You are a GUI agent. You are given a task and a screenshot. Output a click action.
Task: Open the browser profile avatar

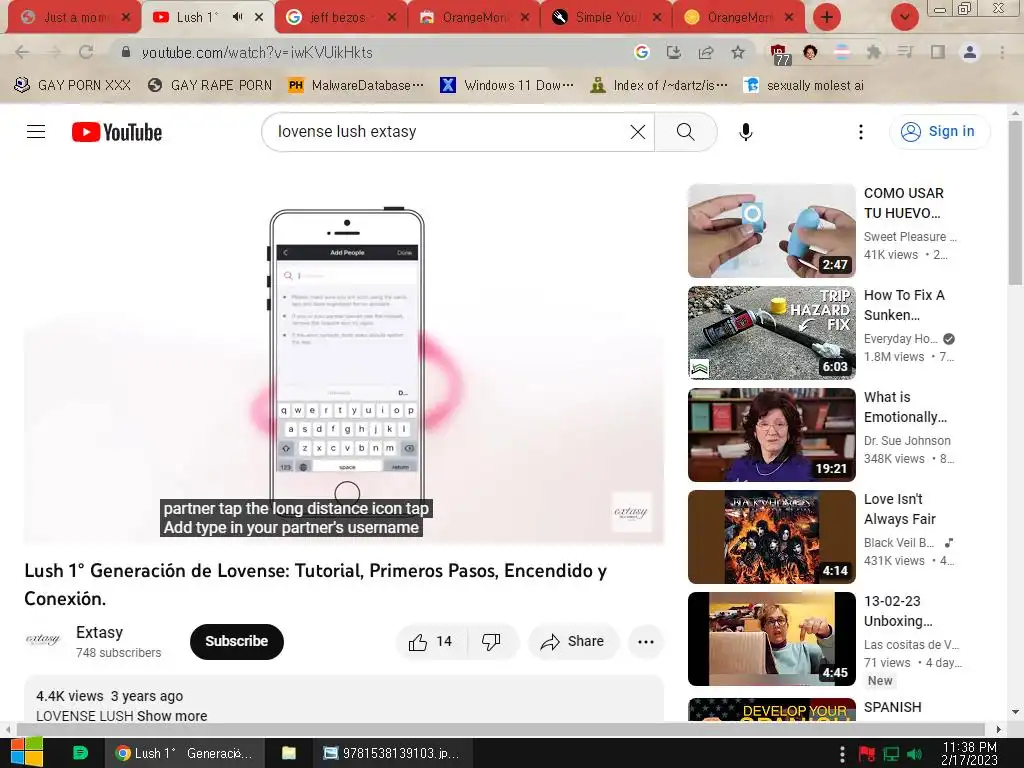point(970,52)
